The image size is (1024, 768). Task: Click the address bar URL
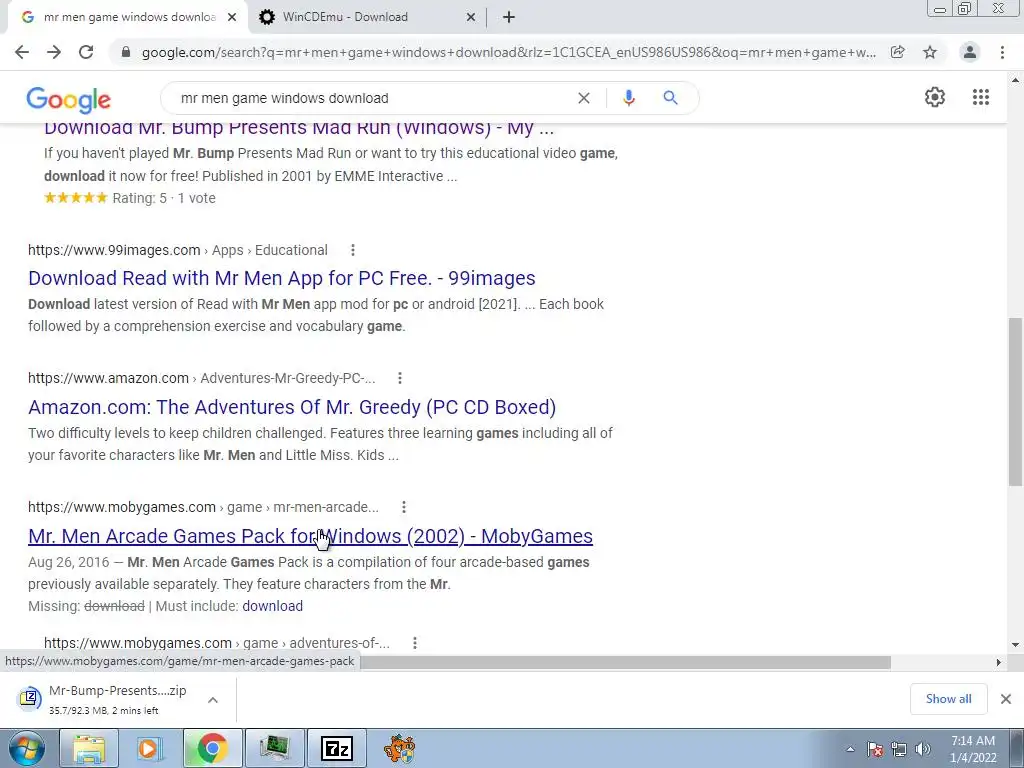tap(508, 52)
